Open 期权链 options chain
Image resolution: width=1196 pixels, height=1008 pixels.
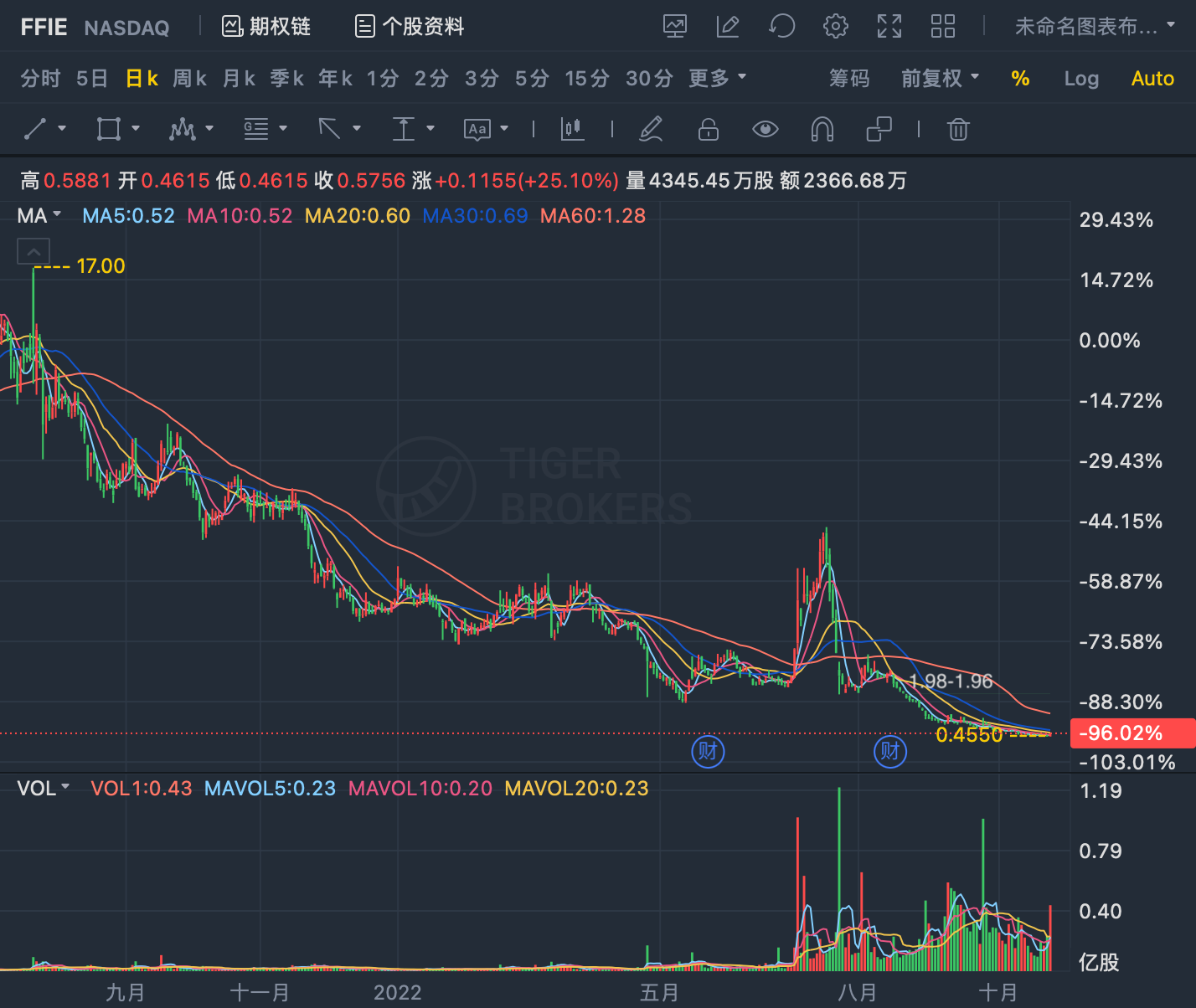point(266,27)
